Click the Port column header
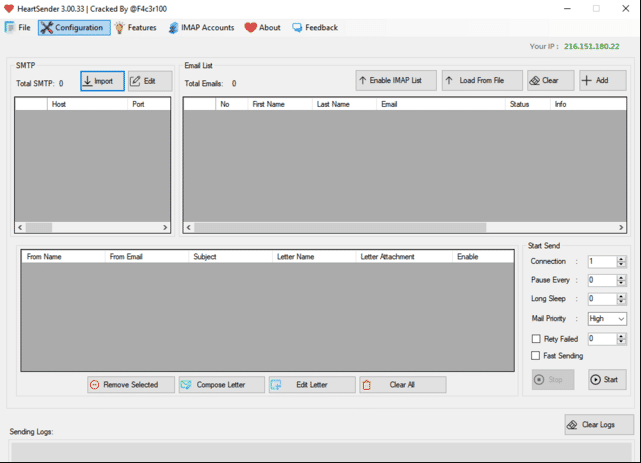Image resolution: width=641 pixels, height=463 pixels. [x=149, y=104]
